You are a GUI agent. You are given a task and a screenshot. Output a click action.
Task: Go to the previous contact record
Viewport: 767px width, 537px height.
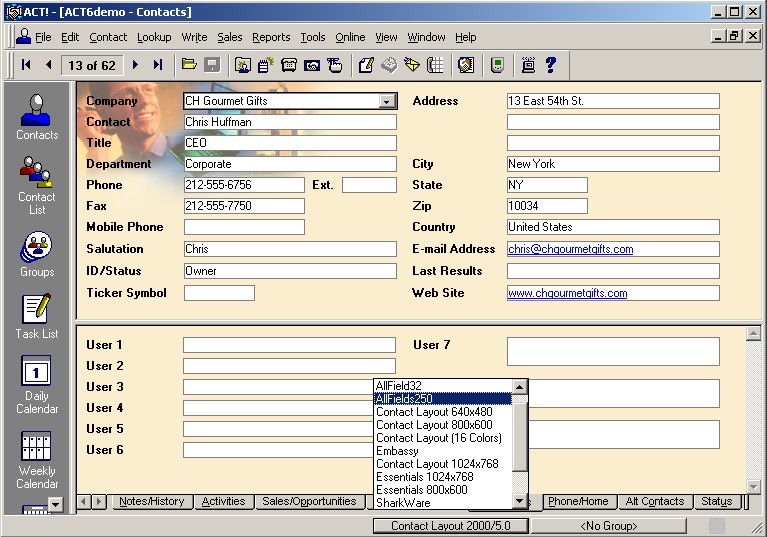point(48,65)
